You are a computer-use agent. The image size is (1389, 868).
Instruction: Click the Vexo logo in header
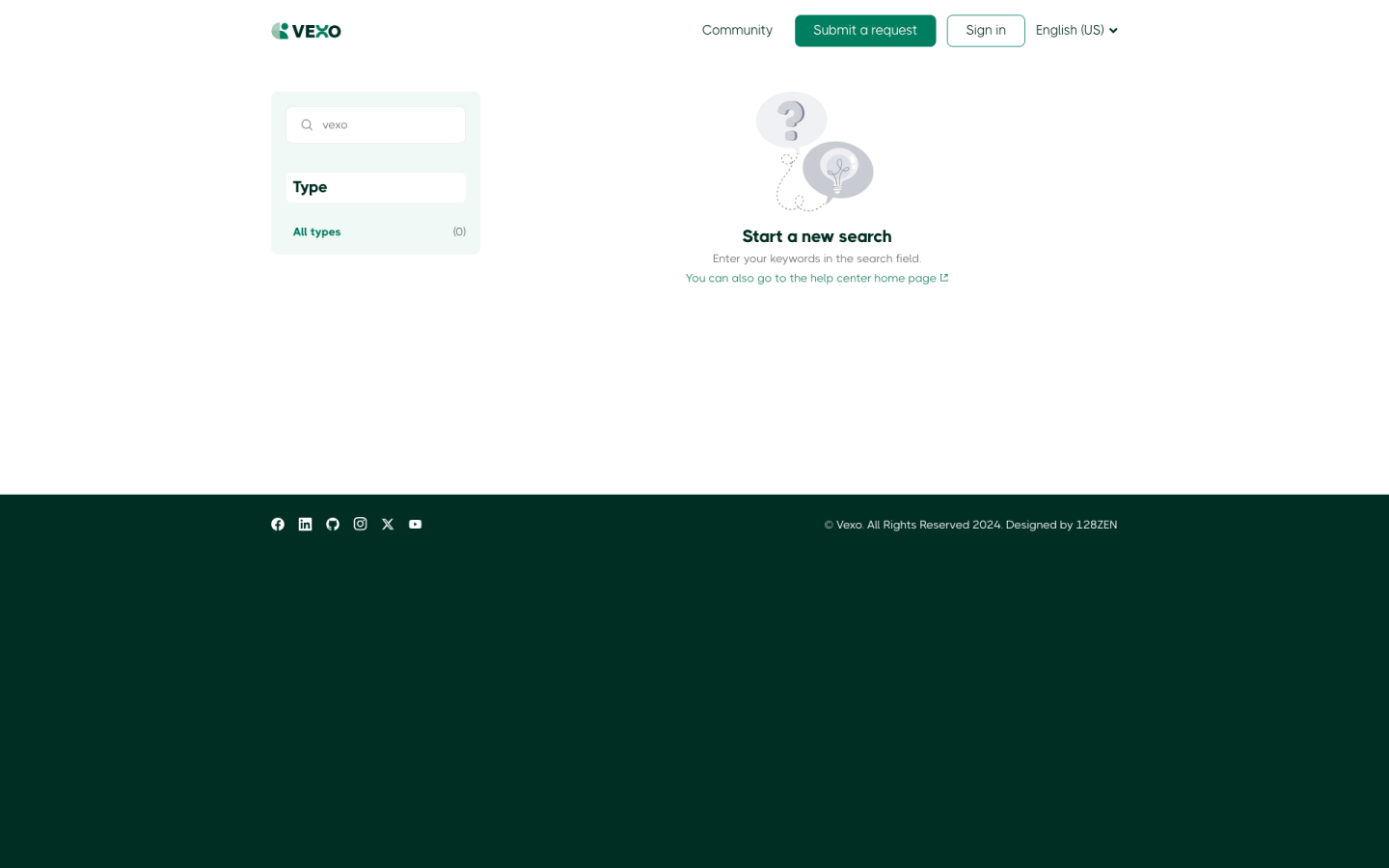[x=306, y=31]
